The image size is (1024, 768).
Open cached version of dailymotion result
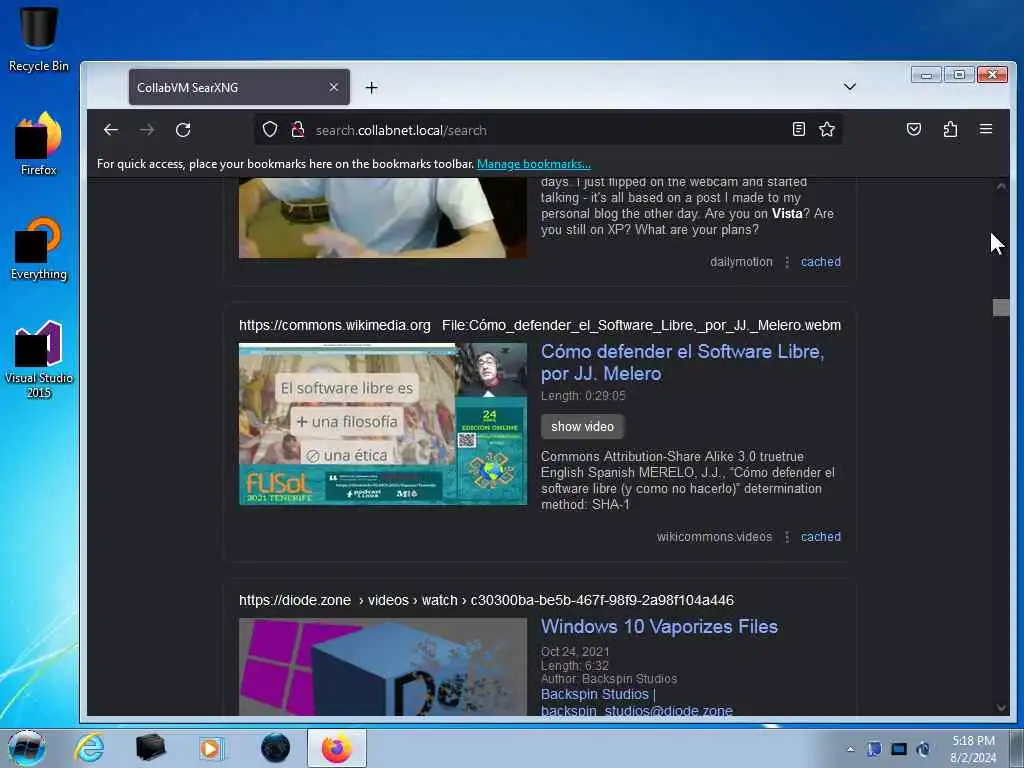click(x=821, y=262)
